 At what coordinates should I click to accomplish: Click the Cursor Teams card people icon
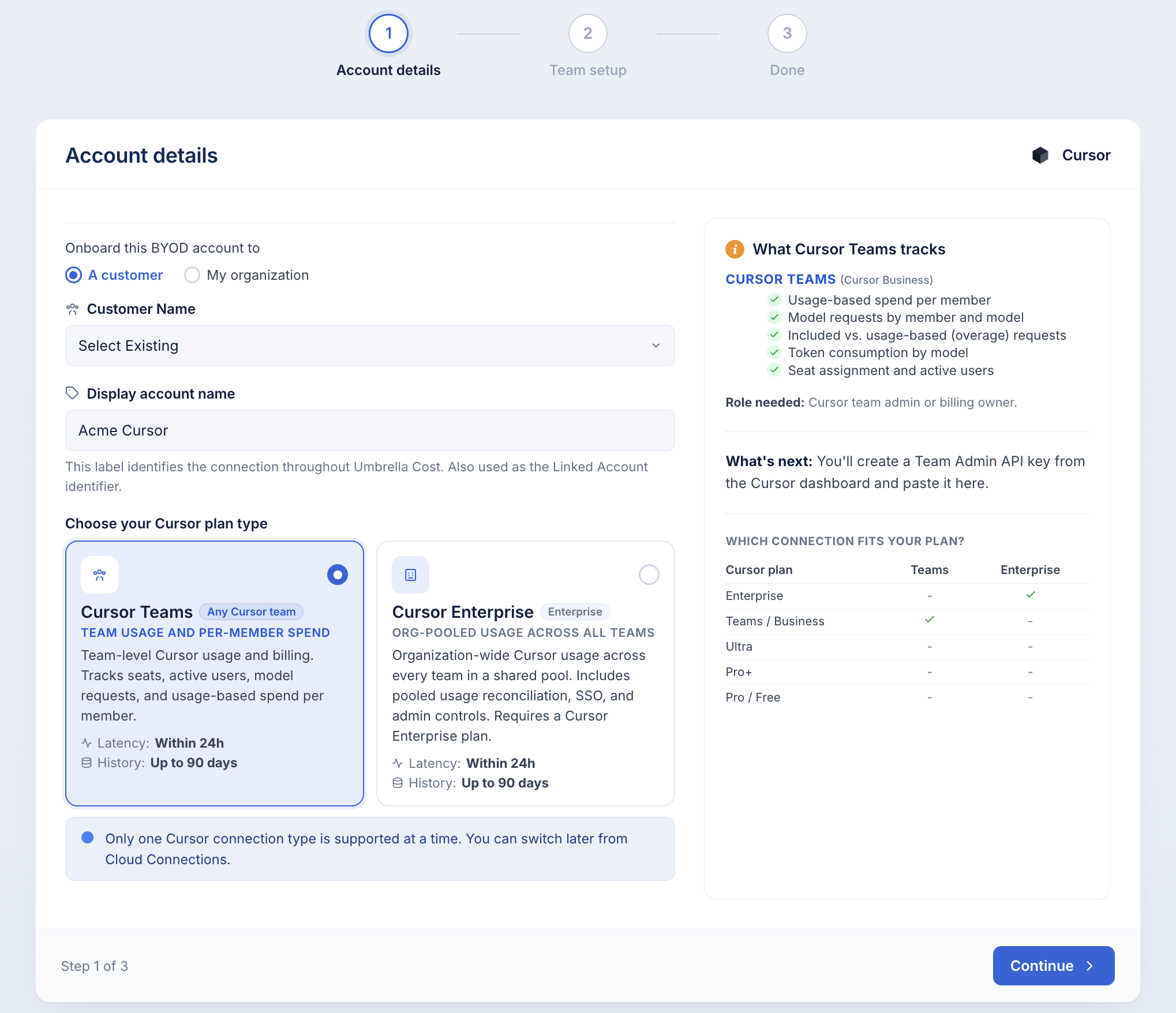tap(99, 575)
